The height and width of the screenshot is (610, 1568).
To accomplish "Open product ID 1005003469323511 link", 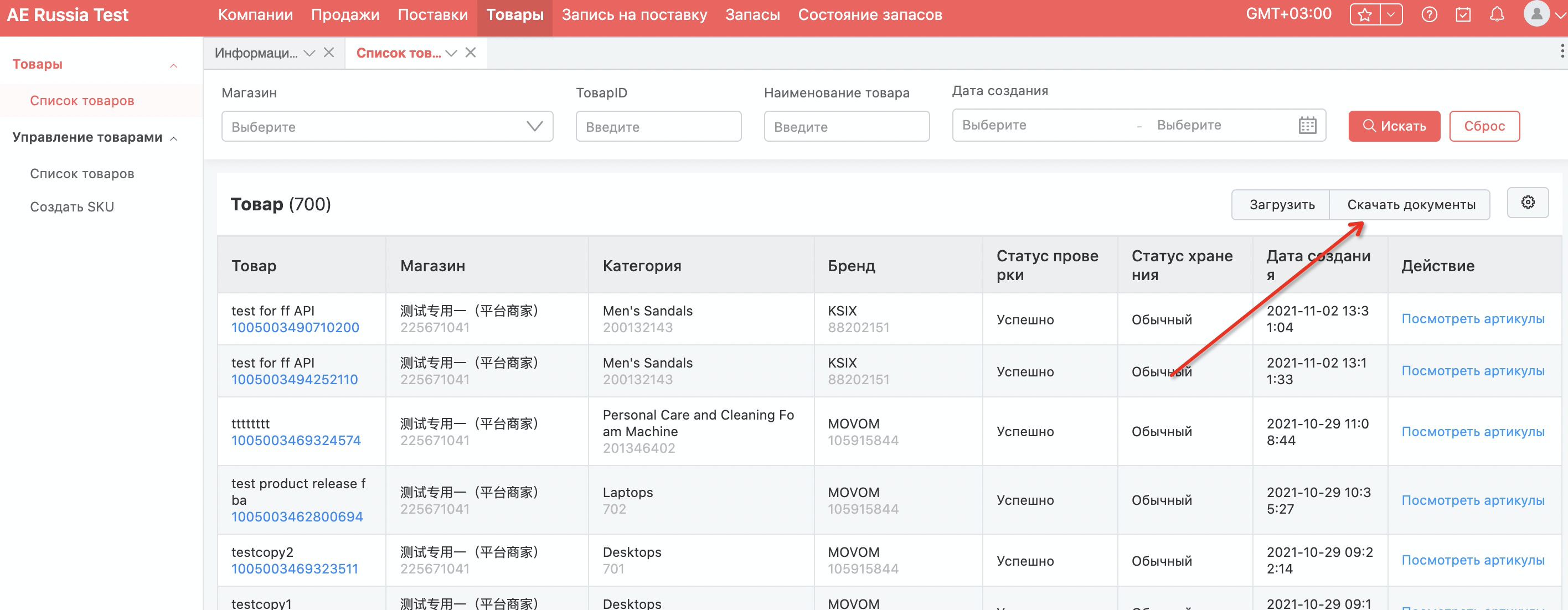I will (294, 568).
